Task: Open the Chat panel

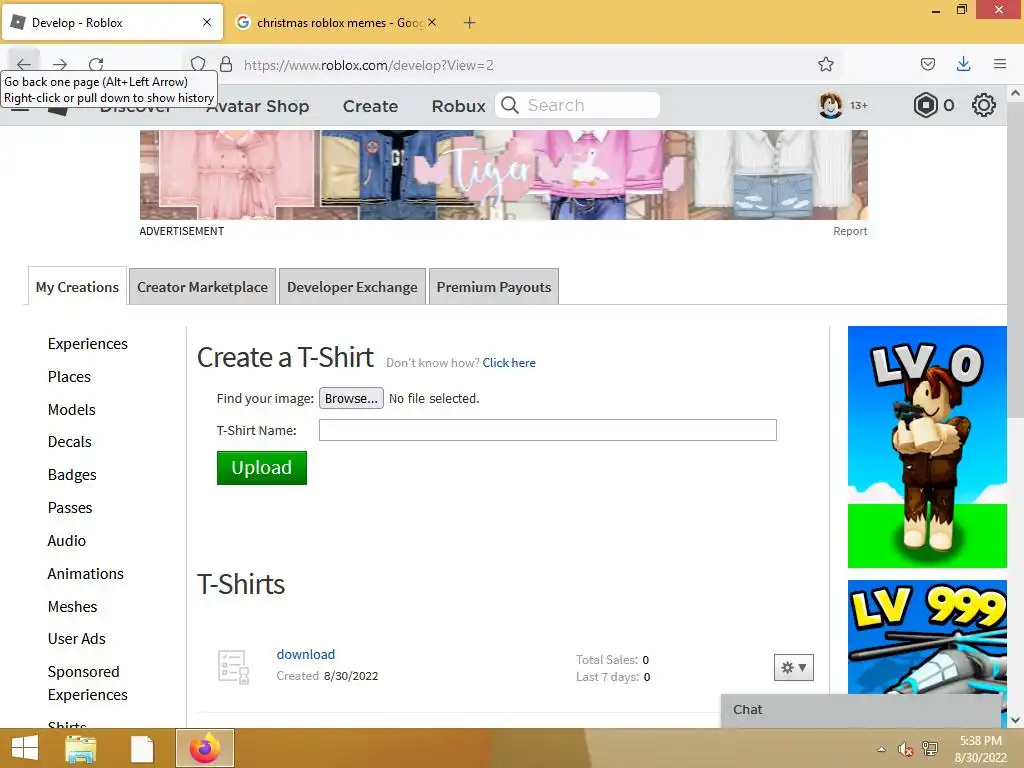Action: 861,711
